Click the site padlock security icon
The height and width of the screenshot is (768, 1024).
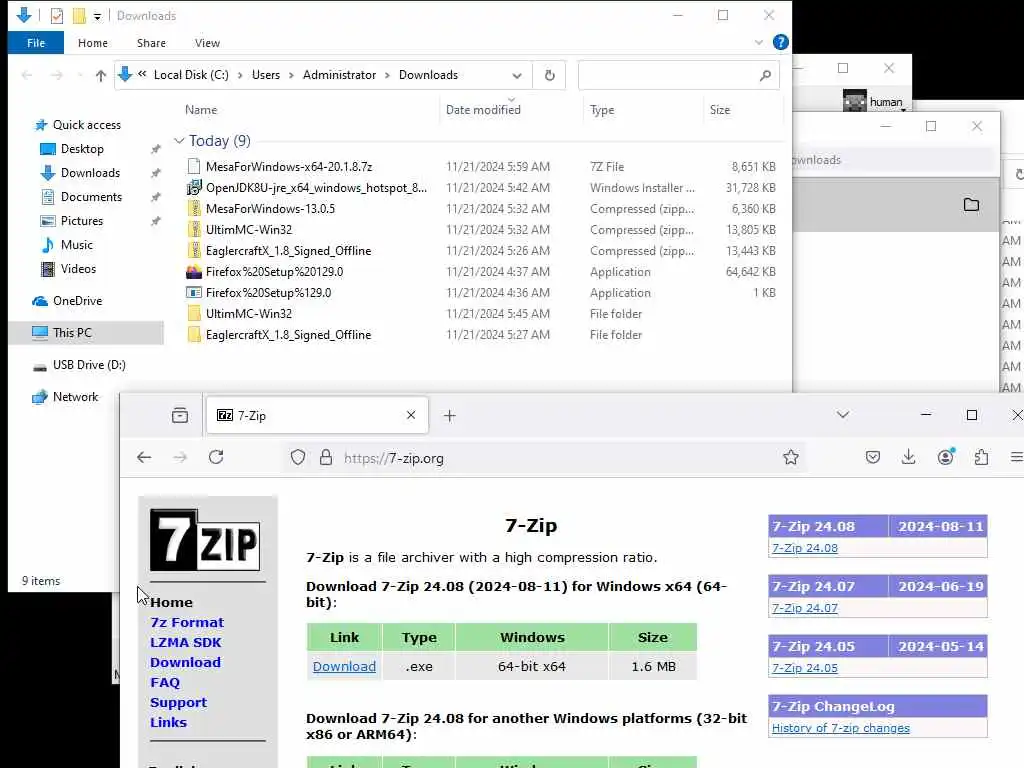(326, 457)
